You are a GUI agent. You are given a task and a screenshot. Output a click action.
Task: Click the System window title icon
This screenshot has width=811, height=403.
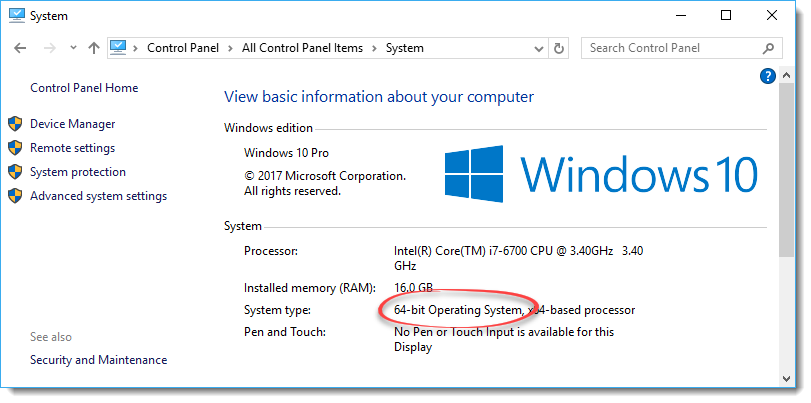[17, 16]
